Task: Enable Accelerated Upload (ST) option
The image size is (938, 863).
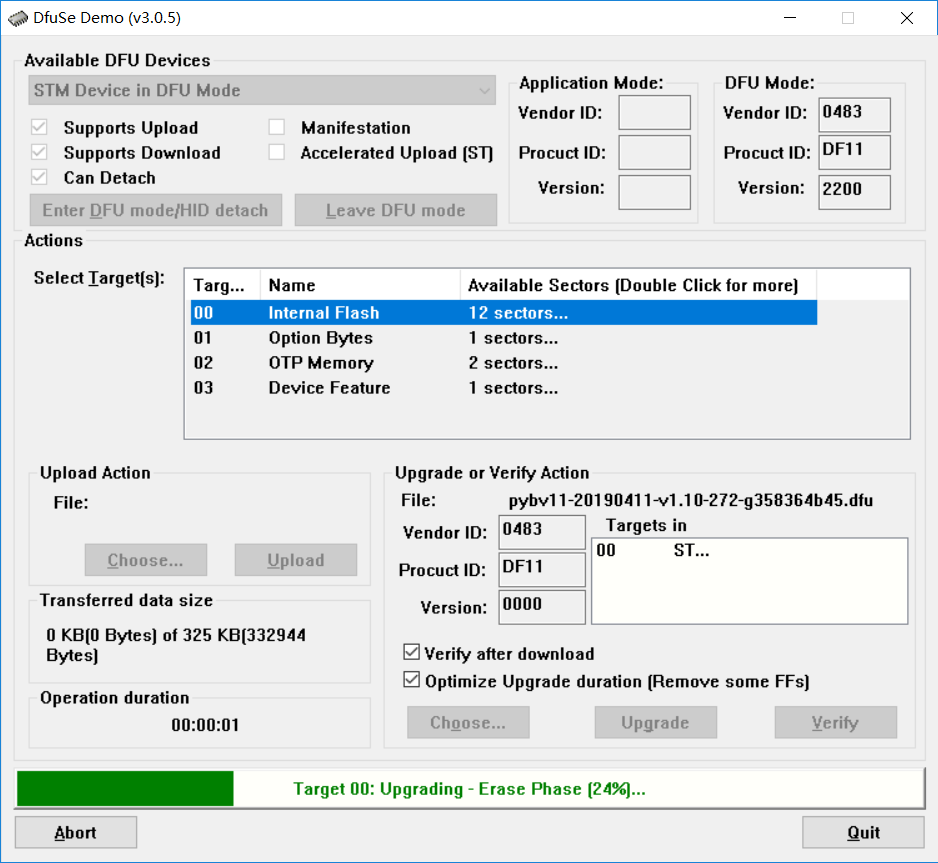Action: pyautogui.click(x=276, y=153)
